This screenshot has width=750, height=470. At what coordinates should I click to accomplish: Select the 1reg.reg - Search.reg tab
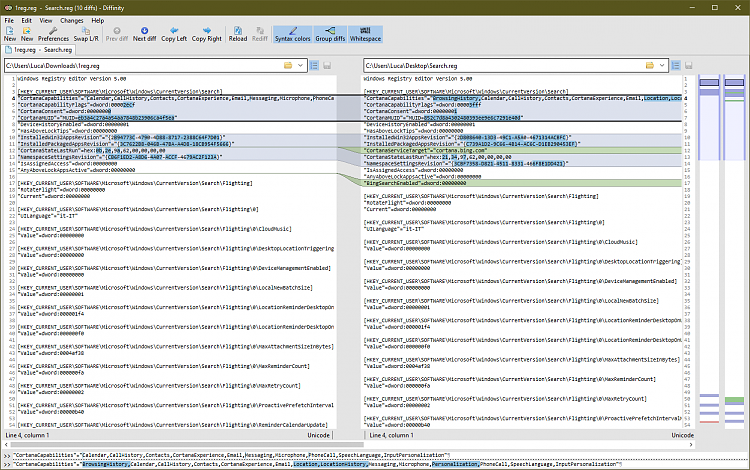click(42, 49)
